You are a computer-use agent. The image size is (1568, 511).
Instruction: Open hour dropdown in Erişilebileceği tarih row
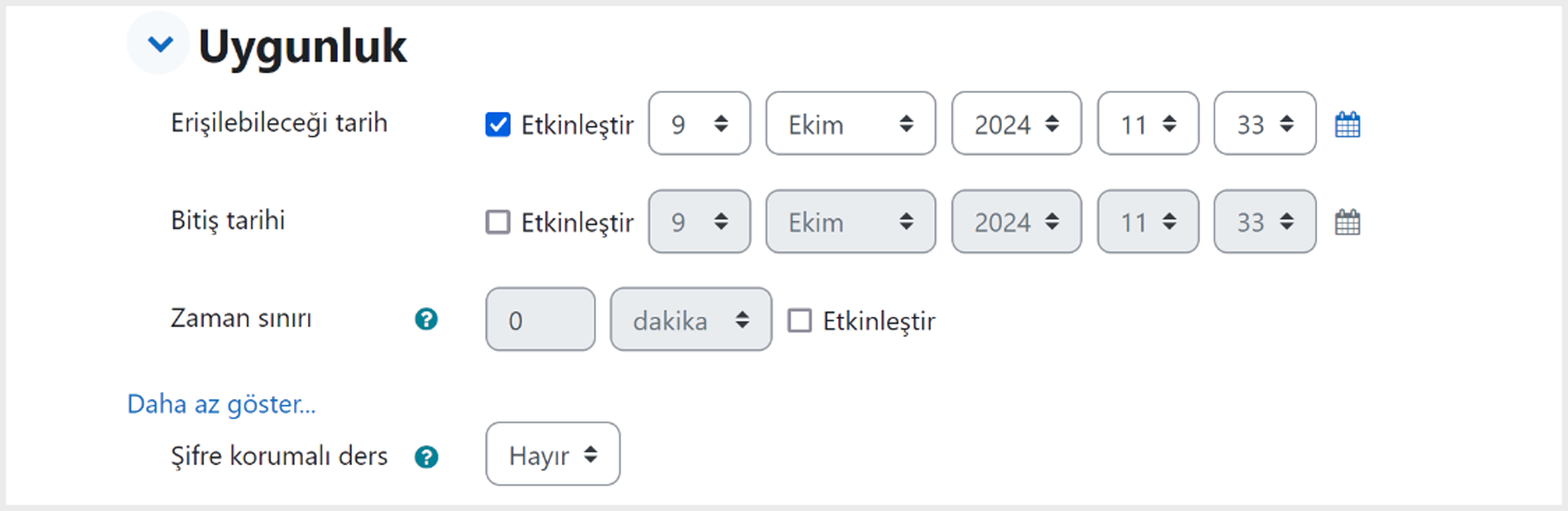point(1148,123)
